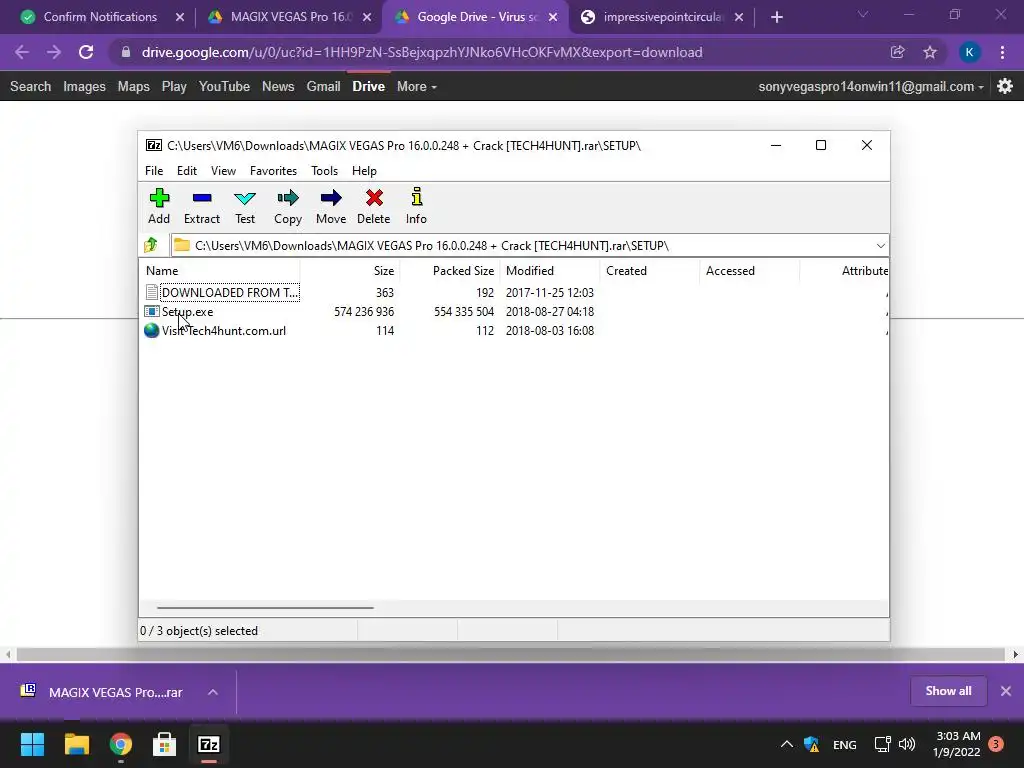Sort files by the Modified column
Screen dimensions: 1024x768
click(550, 270)
